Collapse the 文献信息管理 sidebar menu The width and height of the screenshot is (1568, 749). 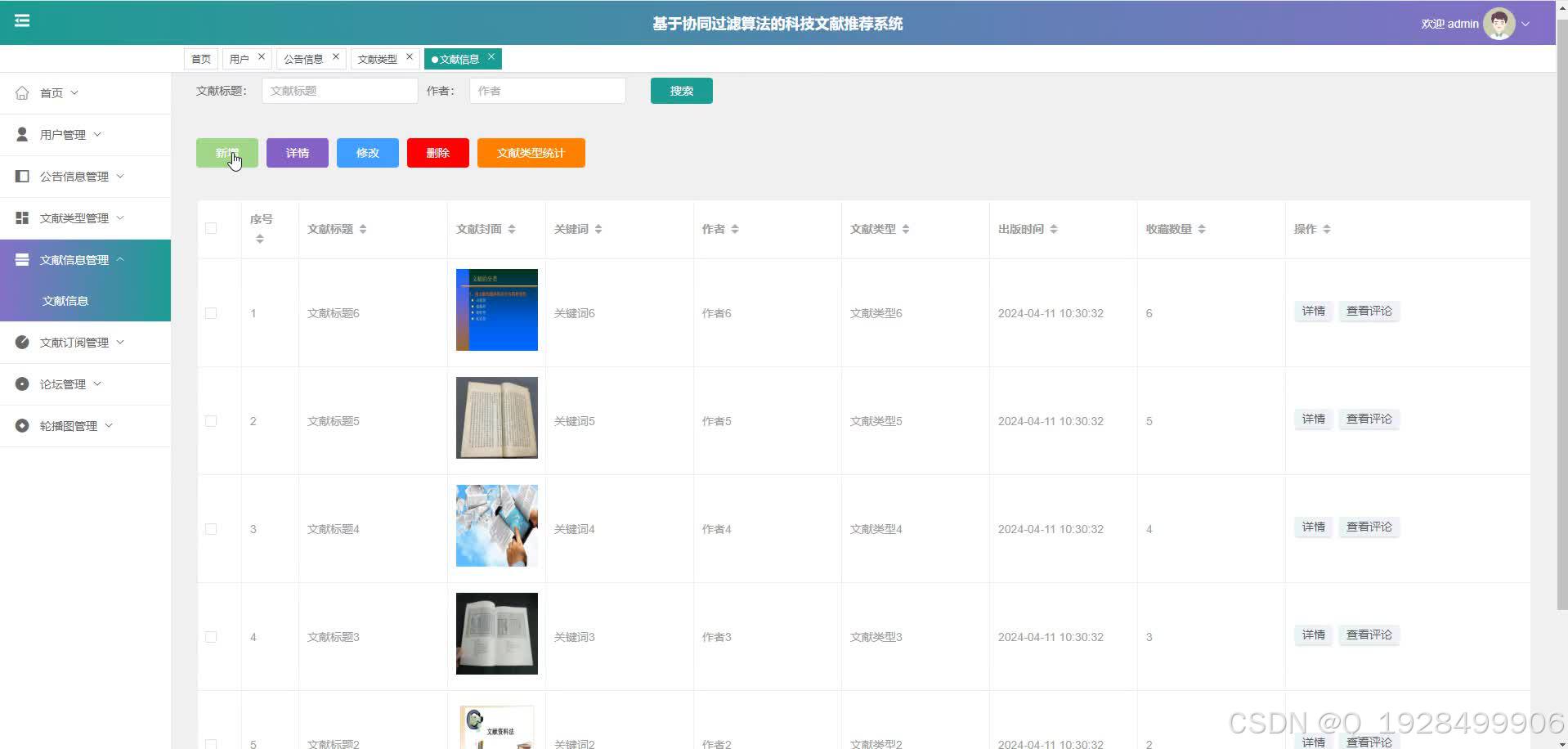pyautogui.click(x=120, y=259)
